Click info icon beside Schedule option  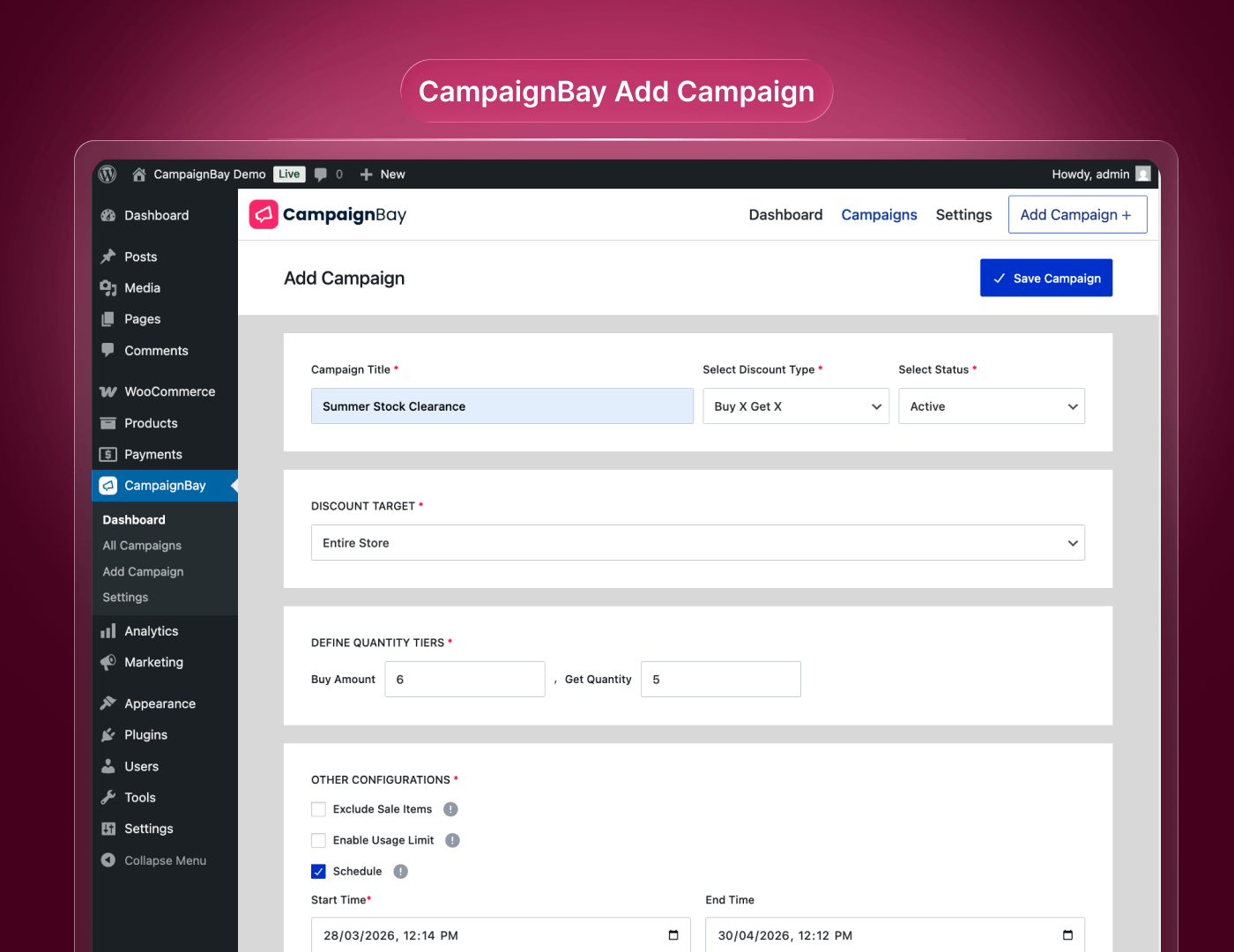tap(400, 872)
